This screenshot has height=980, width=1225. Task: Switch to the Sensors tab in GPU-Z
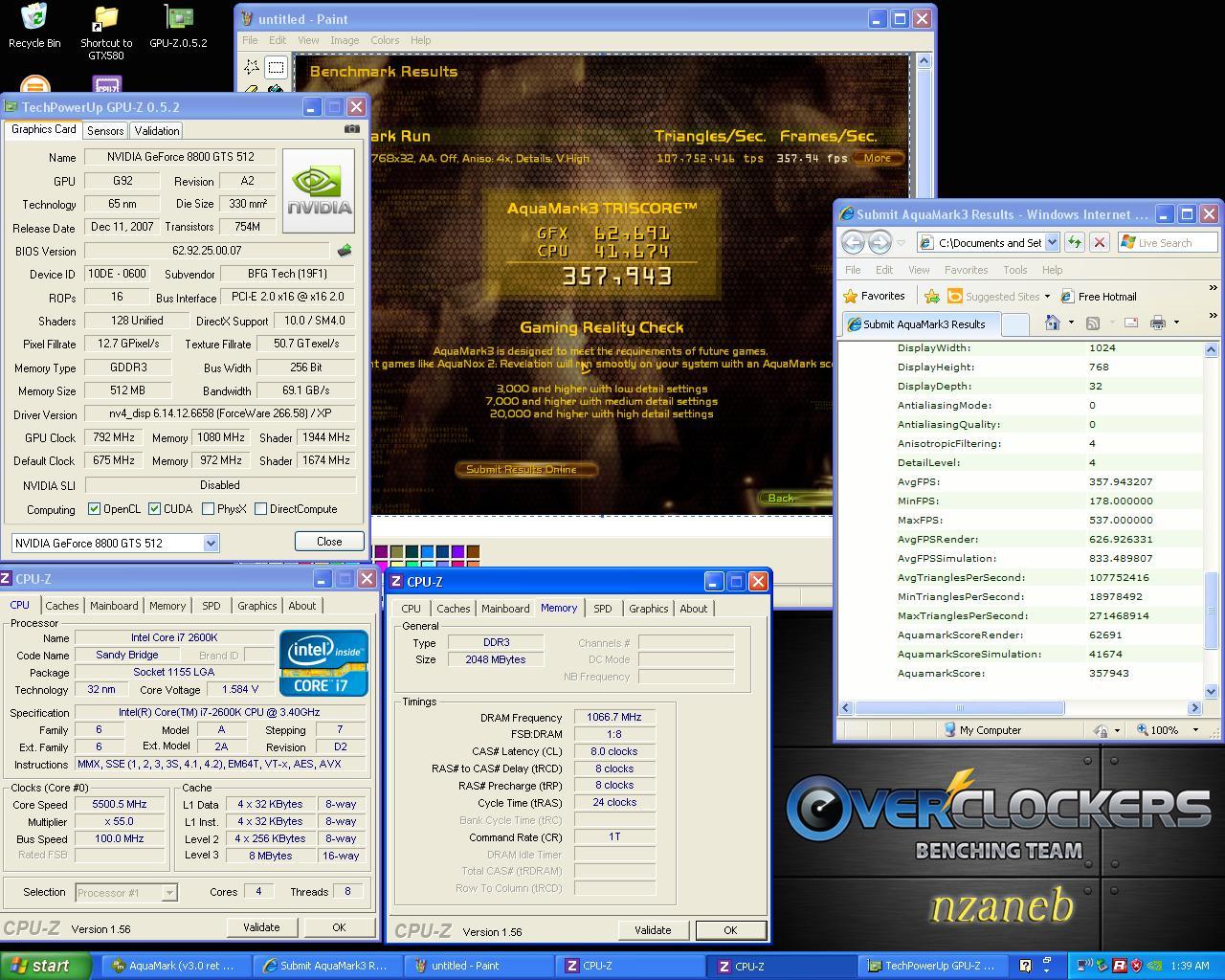(x=105, y=131)
